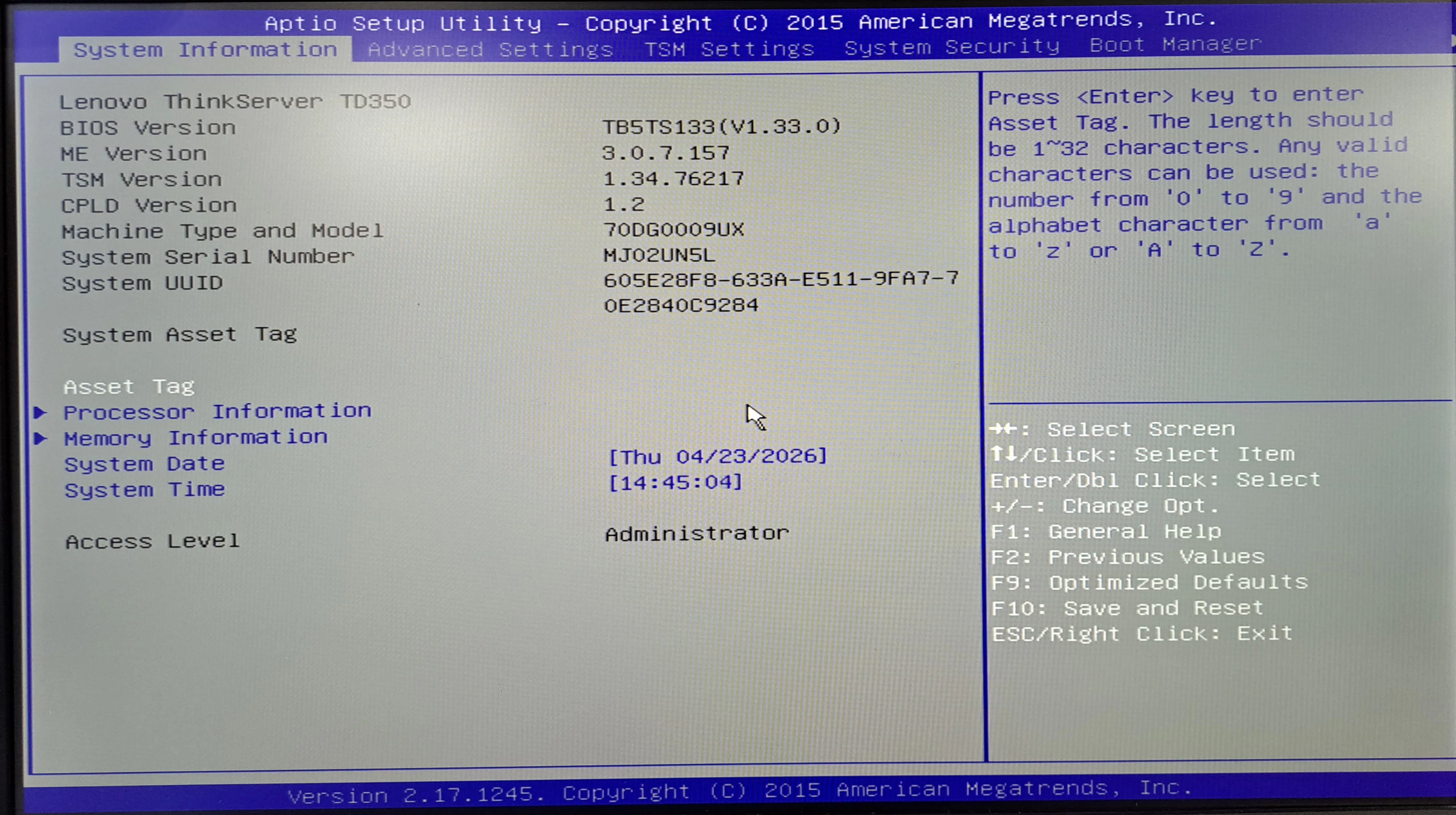1456x815 pixels.
Task: Open the Memory Information submenu
Action: click(196, 437)
